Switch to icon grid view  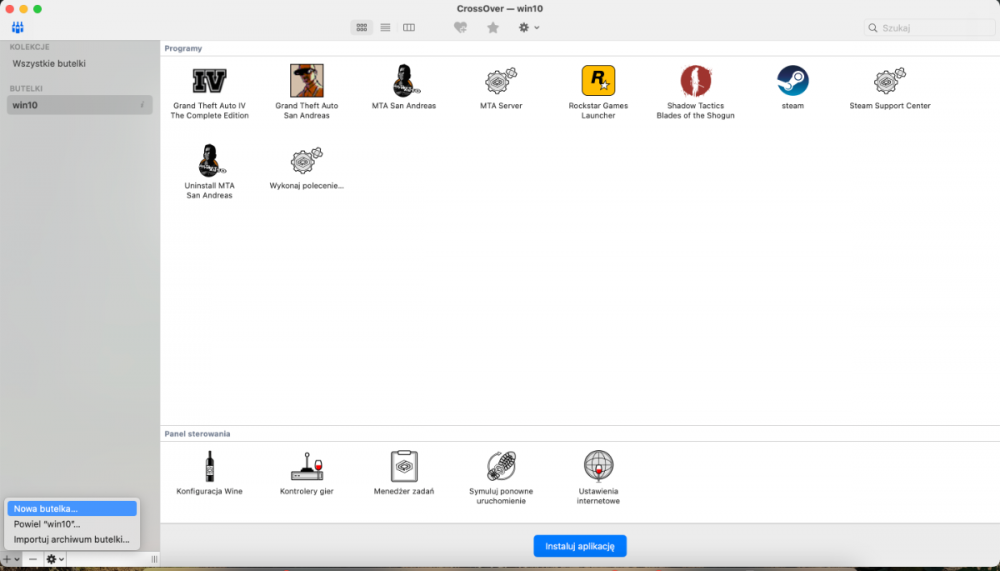pyautogui.click(x=362, y=27)
